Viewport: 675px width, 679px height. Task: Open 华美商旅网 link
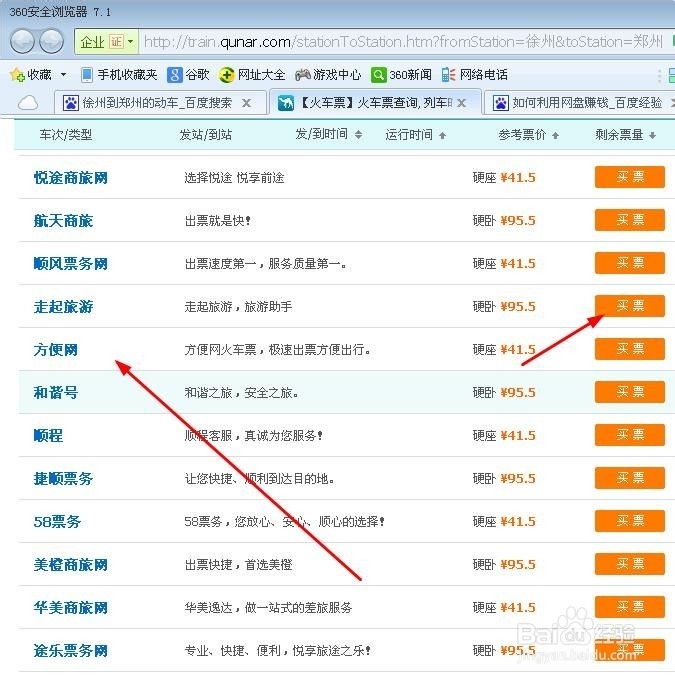point(71,608)
